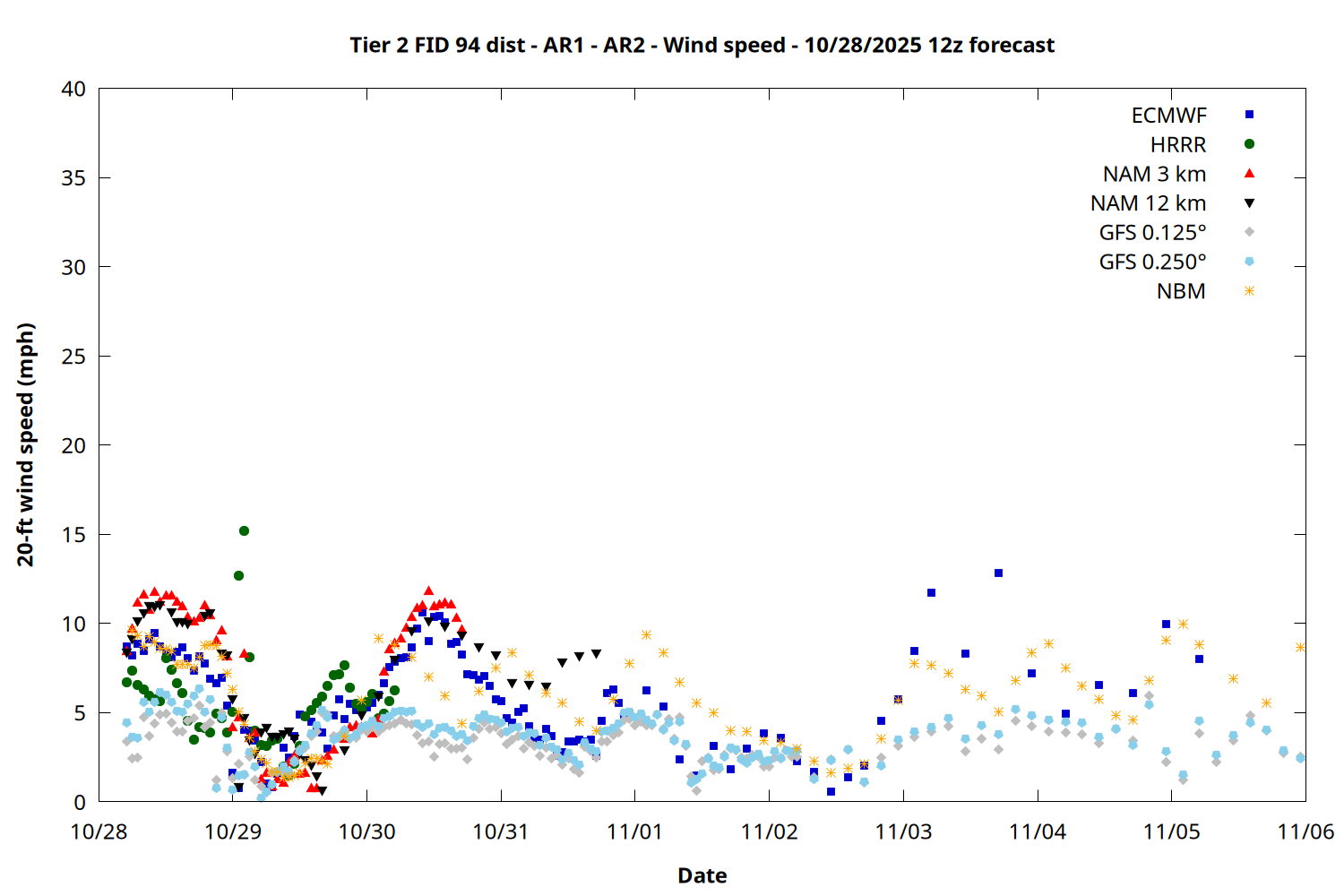
Task: Select the highest ECMWF point near 13 mph
Action: [998, 573]
